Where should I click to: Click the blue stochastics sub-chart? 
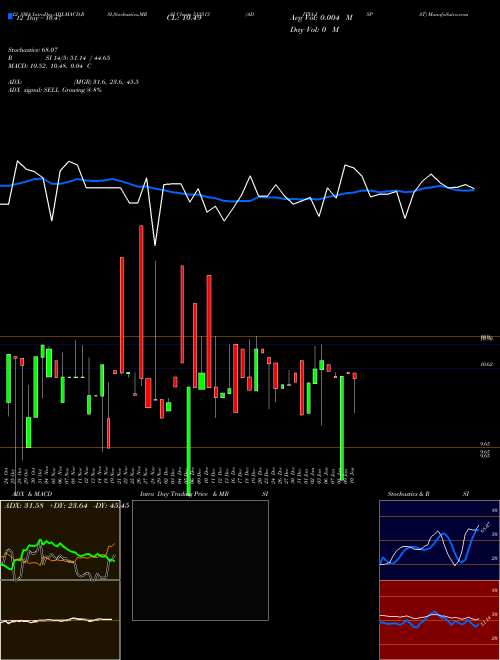coord(439,540)
